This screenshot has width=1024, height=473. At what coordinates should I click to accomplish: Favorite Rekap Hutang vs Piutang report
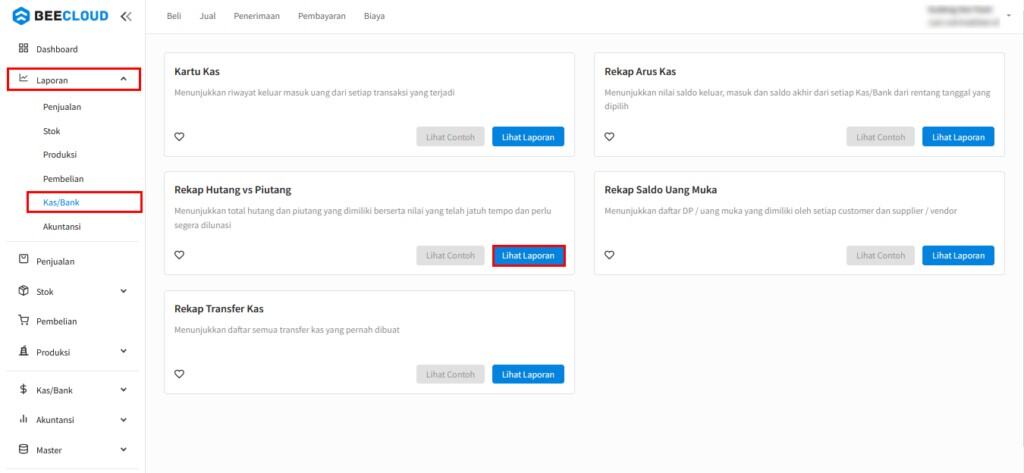[180, 255]
